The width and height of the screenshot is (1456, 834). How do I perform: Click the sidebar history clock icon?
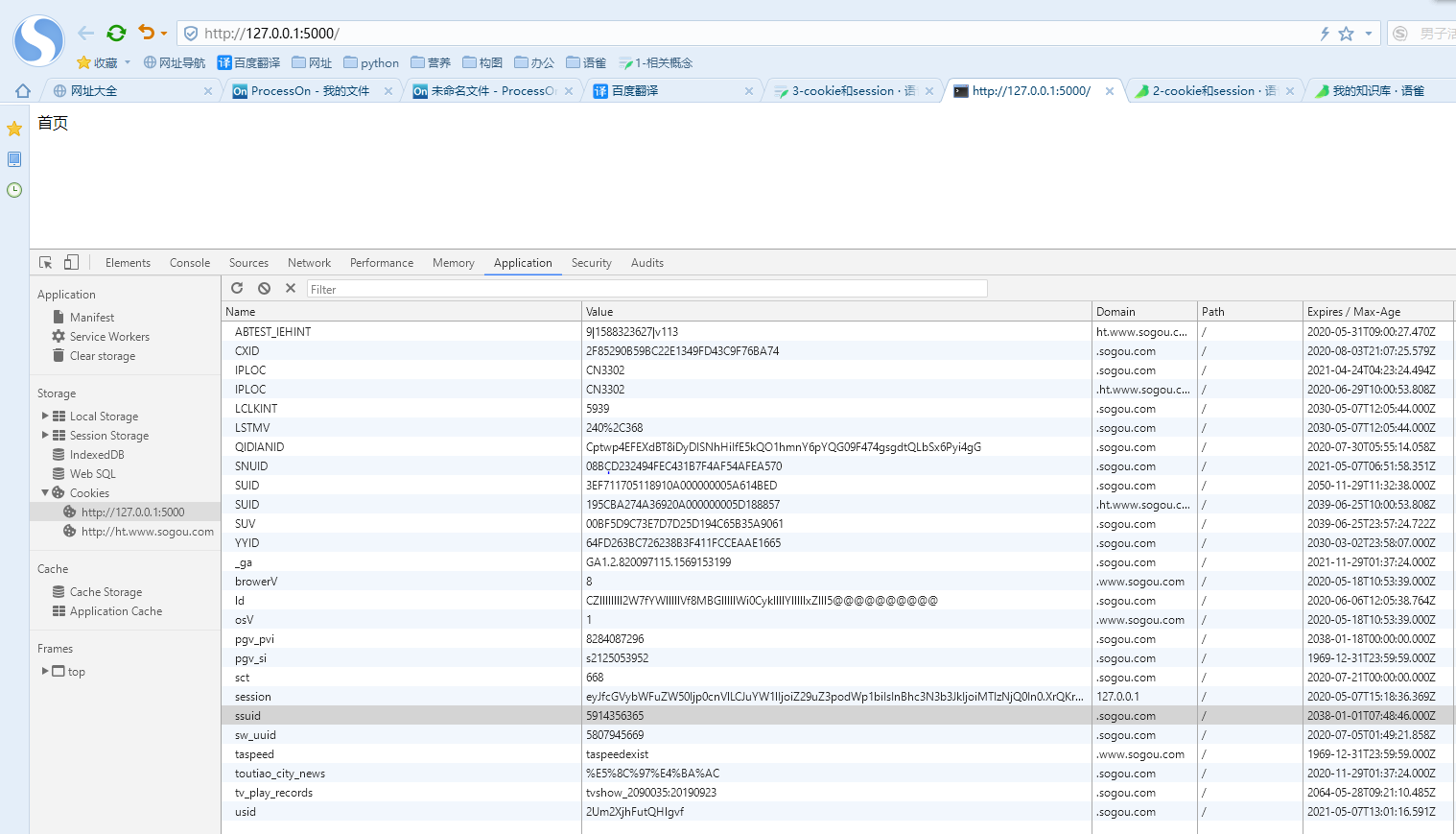(14, 190)
